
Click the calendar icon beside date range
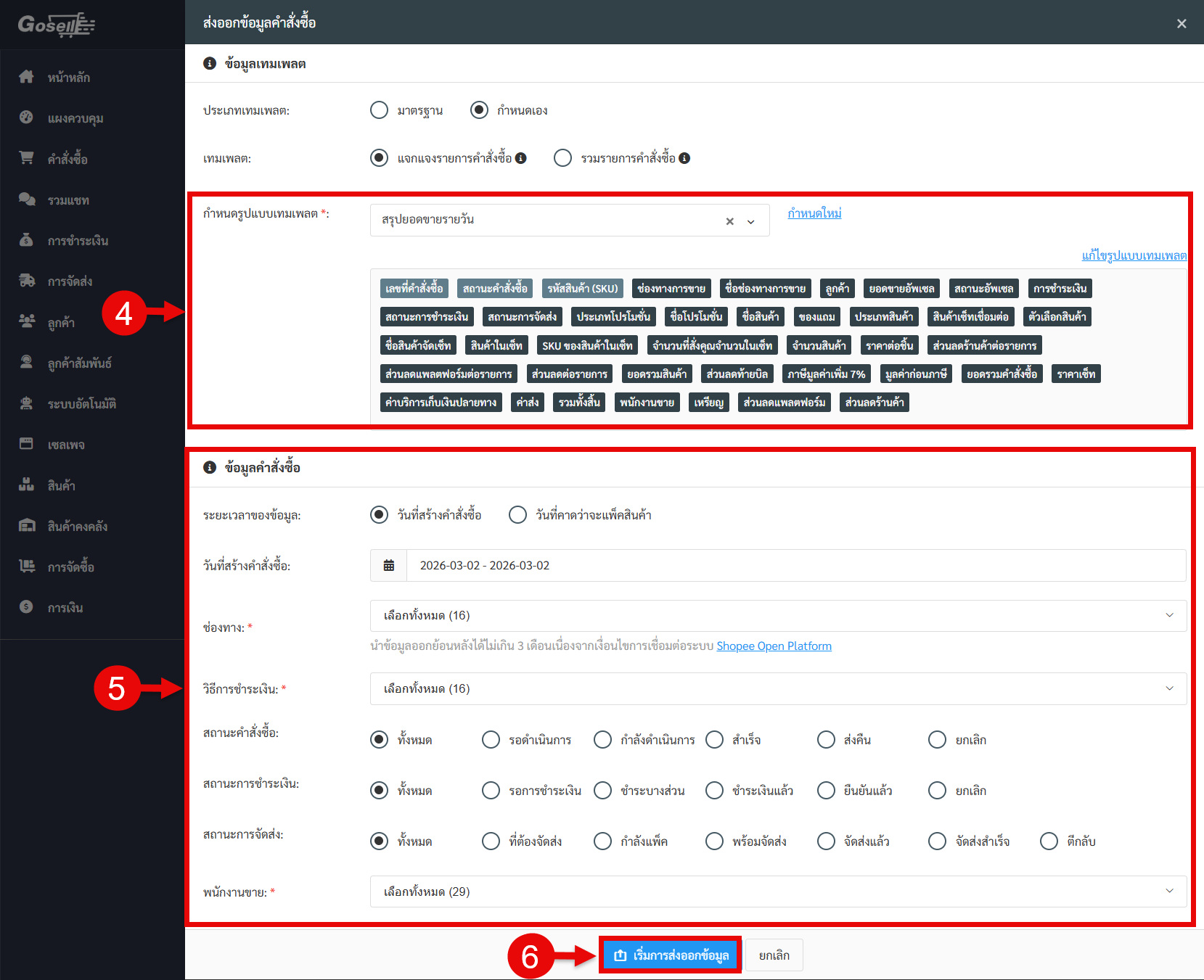(389, 566)
